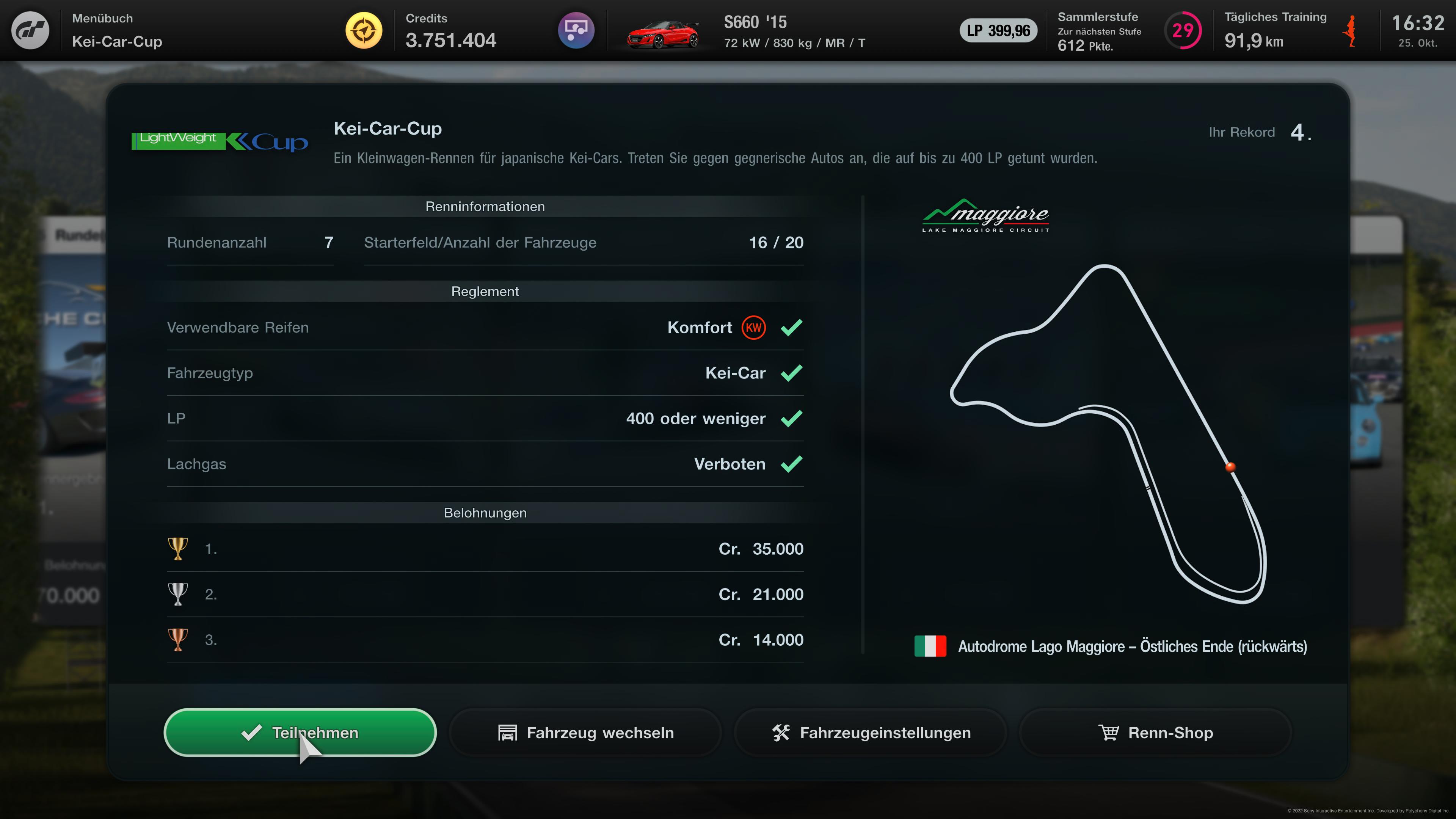The height and width of the screenshot is (819, 1456).
Task: Click the GT logo icon in top-left
Action: pyautogui.click(x=30, y=30)
